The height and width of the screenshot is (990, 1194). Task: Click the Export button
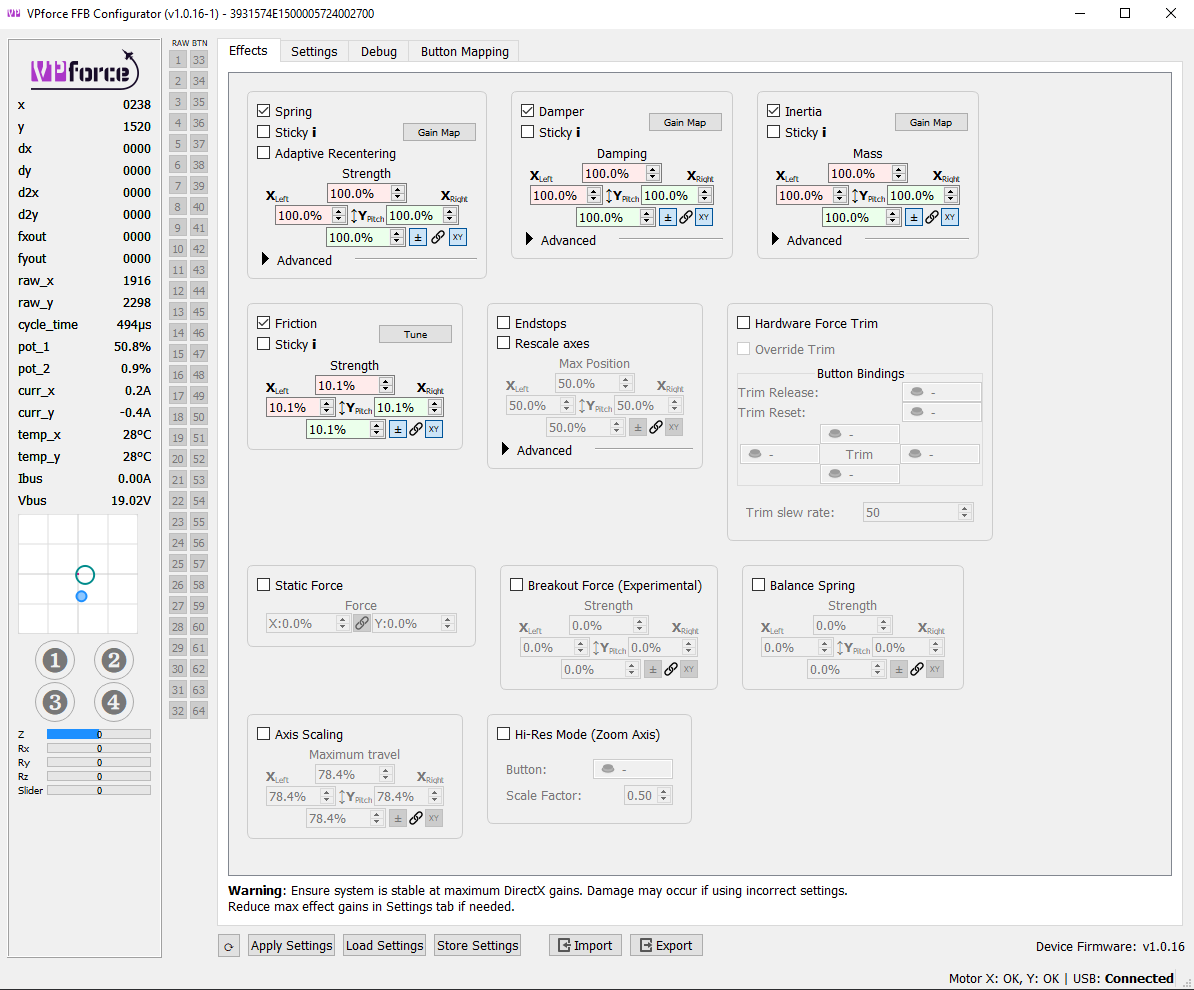[x=666, y=945]
